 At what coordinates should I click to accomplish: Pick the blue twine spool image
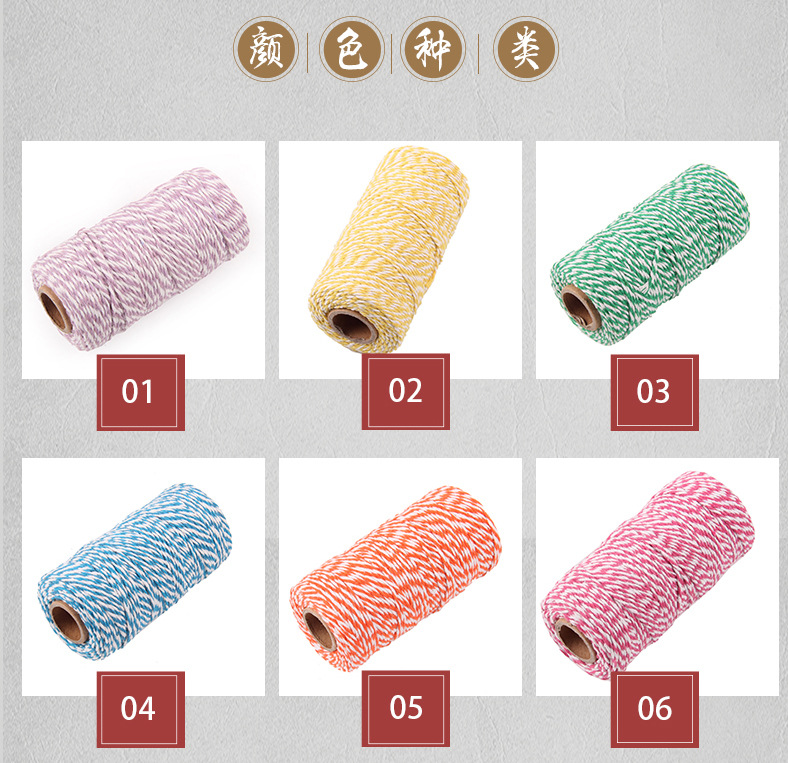pyautogui.click(x=135, y=571)
